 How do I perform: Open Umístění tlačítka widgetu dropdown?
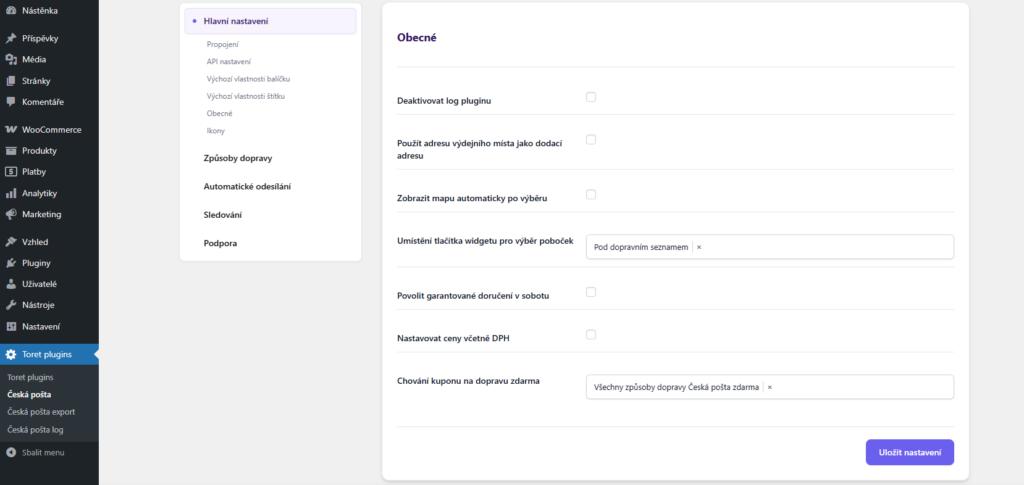tap(770, 247)
